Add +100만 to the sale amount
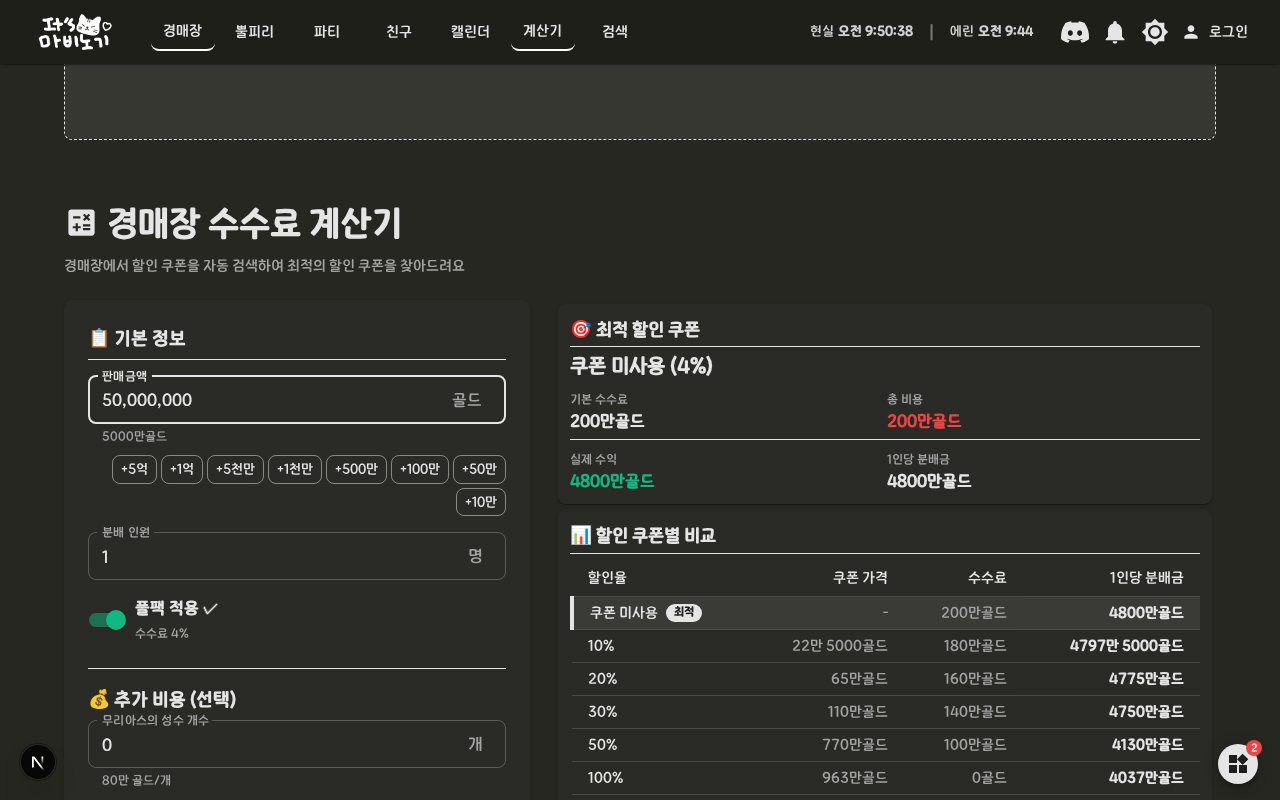1280x800 pixels. pos(420,469)
